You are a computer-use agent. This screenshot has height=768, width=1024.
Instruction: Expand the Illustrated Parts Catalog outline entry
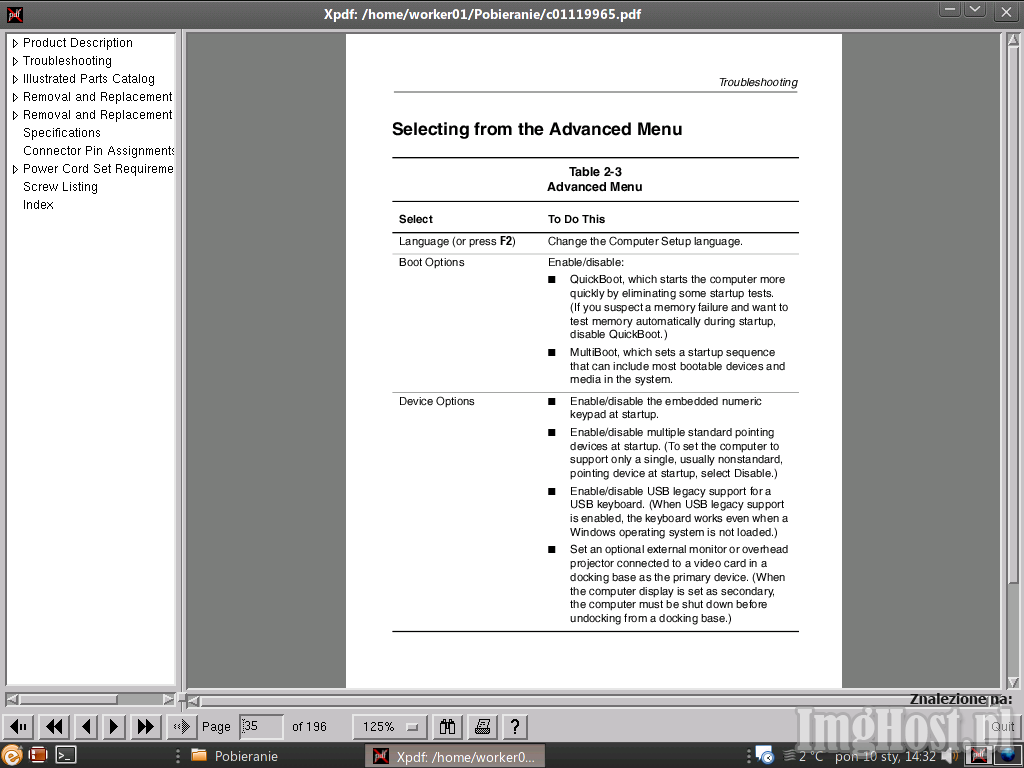click(x=15, y=79)
